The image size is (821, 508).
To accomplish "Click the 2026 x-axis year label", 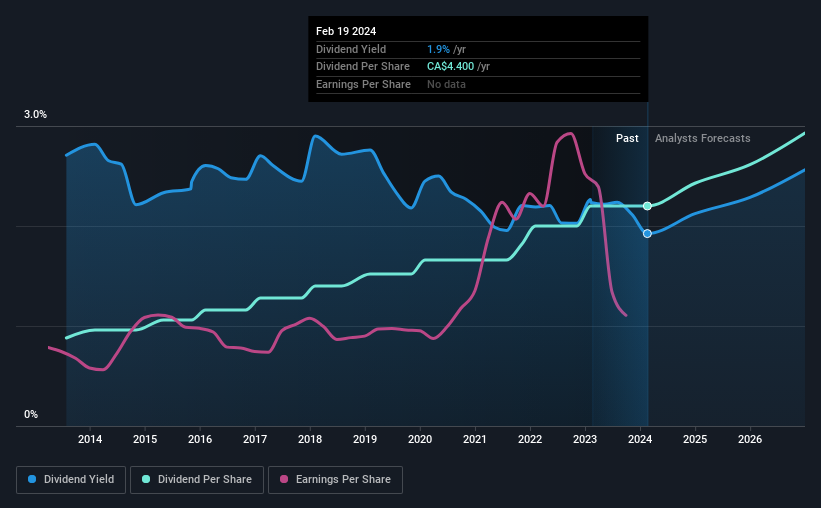I will point(750,439).
